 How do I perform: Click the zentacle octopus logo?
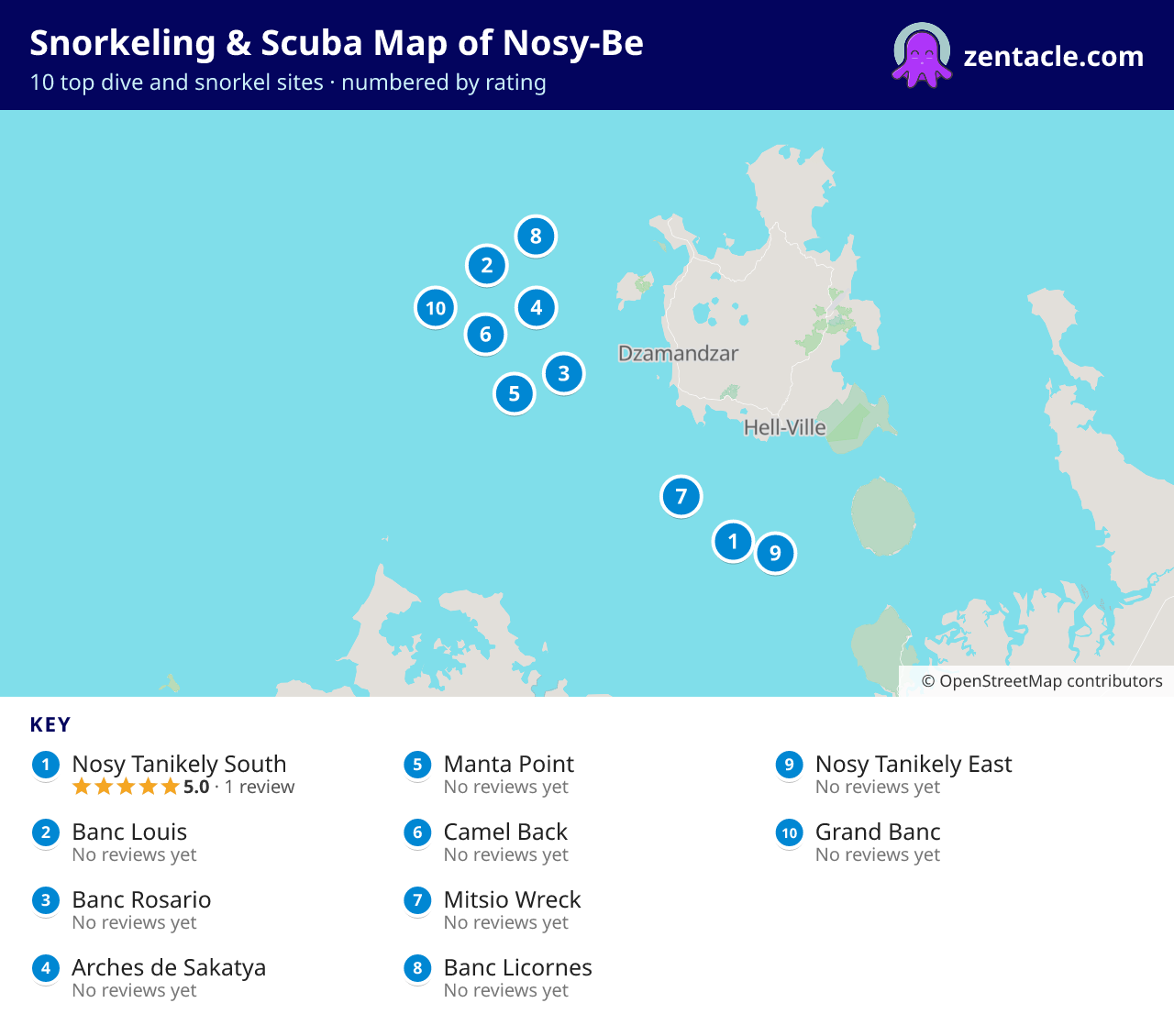(x=922, y=55)
